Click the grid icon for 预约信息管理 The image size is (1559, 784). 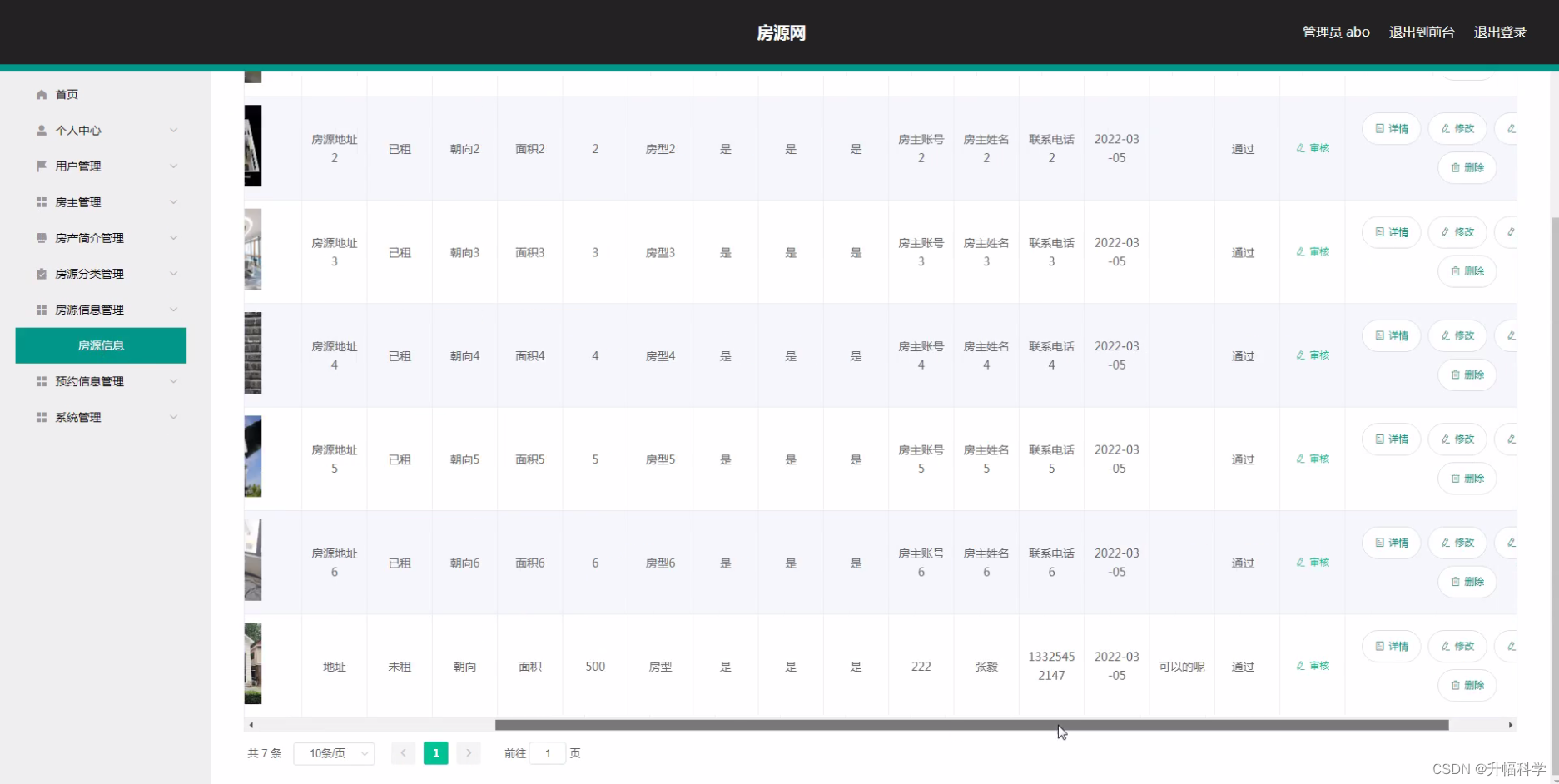coord(42,381)
